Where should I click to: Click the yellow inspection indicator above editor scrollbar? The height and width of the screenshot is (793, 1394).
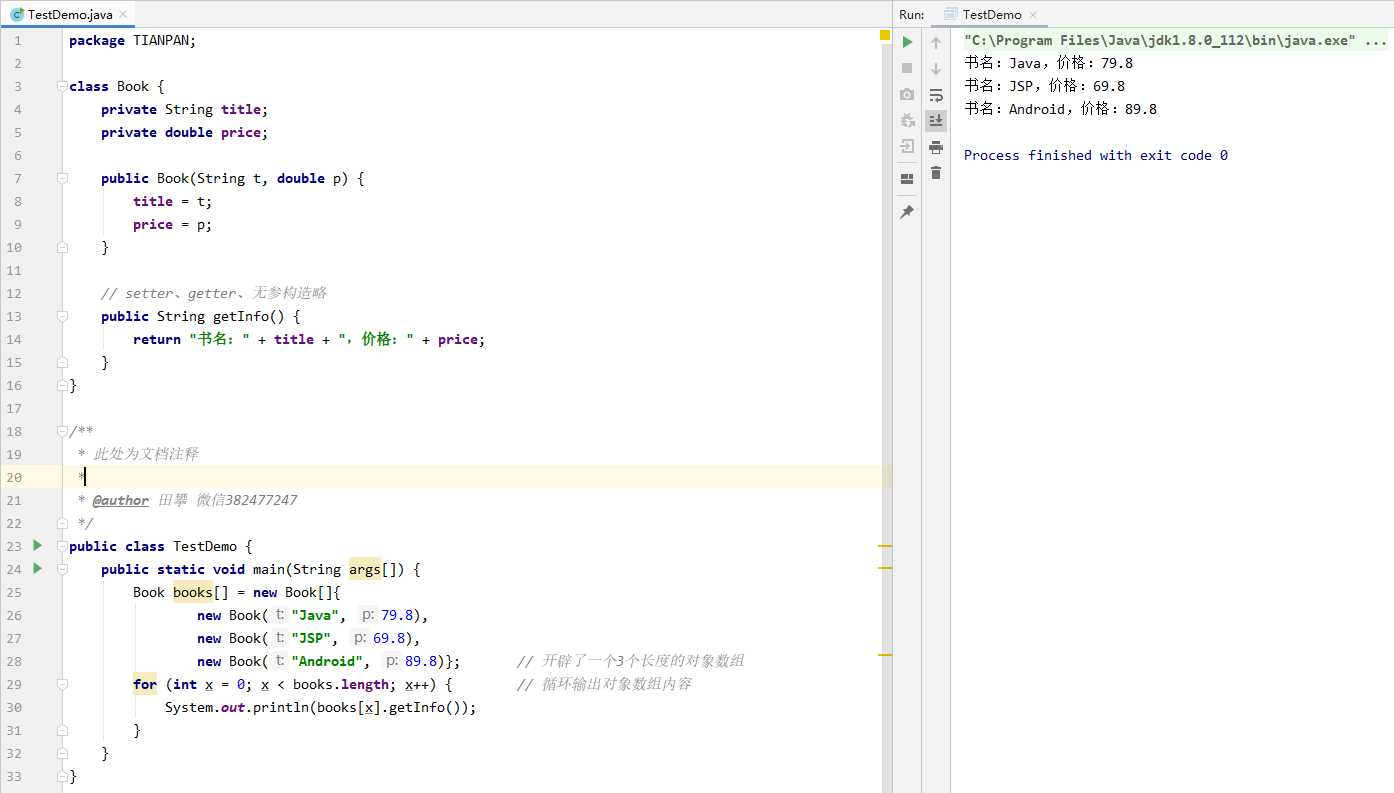click(885, 35)
